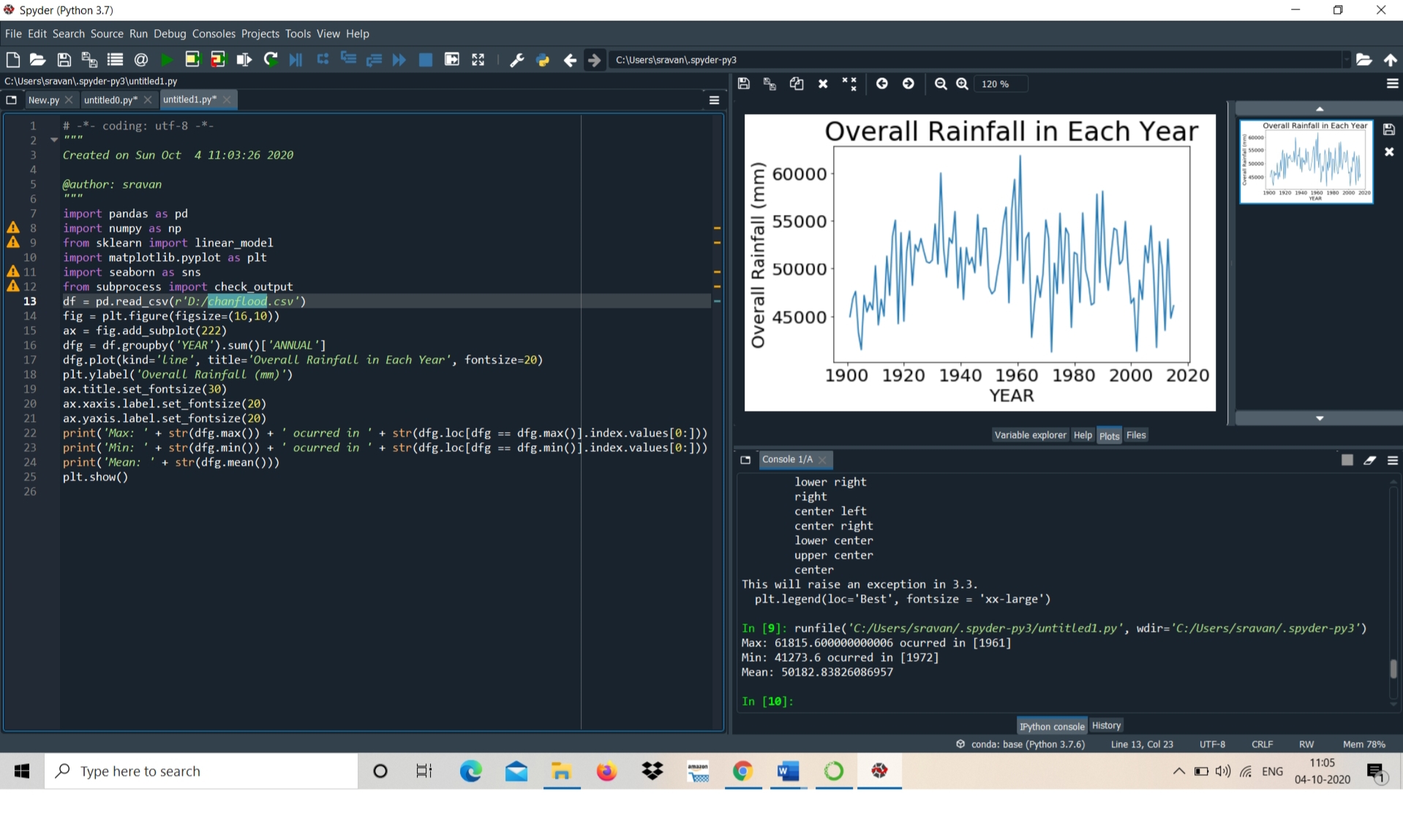Screen dimensions: 1403x840
Task: Open the editor pane options hamburger menu
Action: point(714,100)
